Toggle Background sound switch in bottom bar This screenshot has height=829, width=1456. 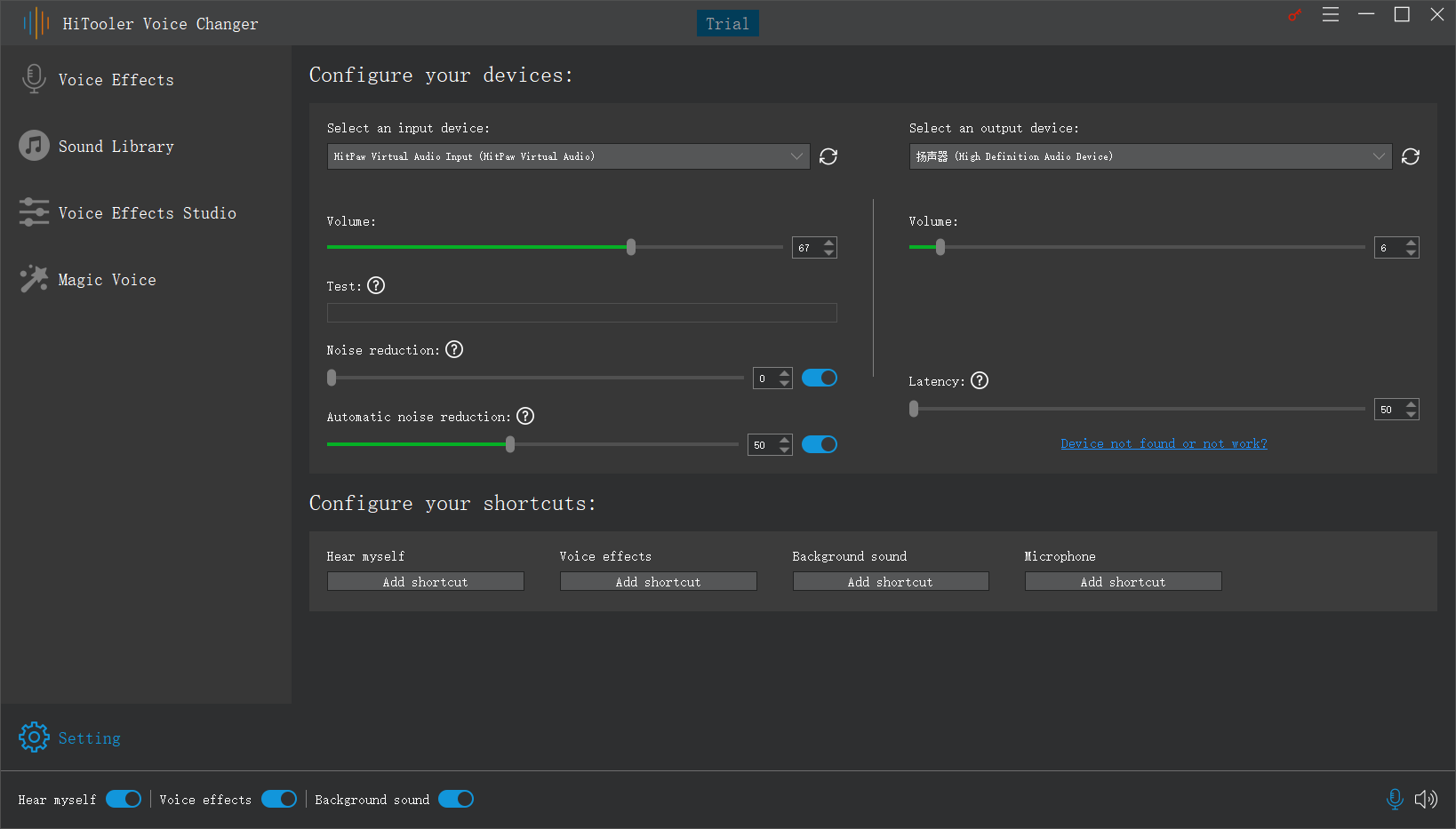(456, 799)
